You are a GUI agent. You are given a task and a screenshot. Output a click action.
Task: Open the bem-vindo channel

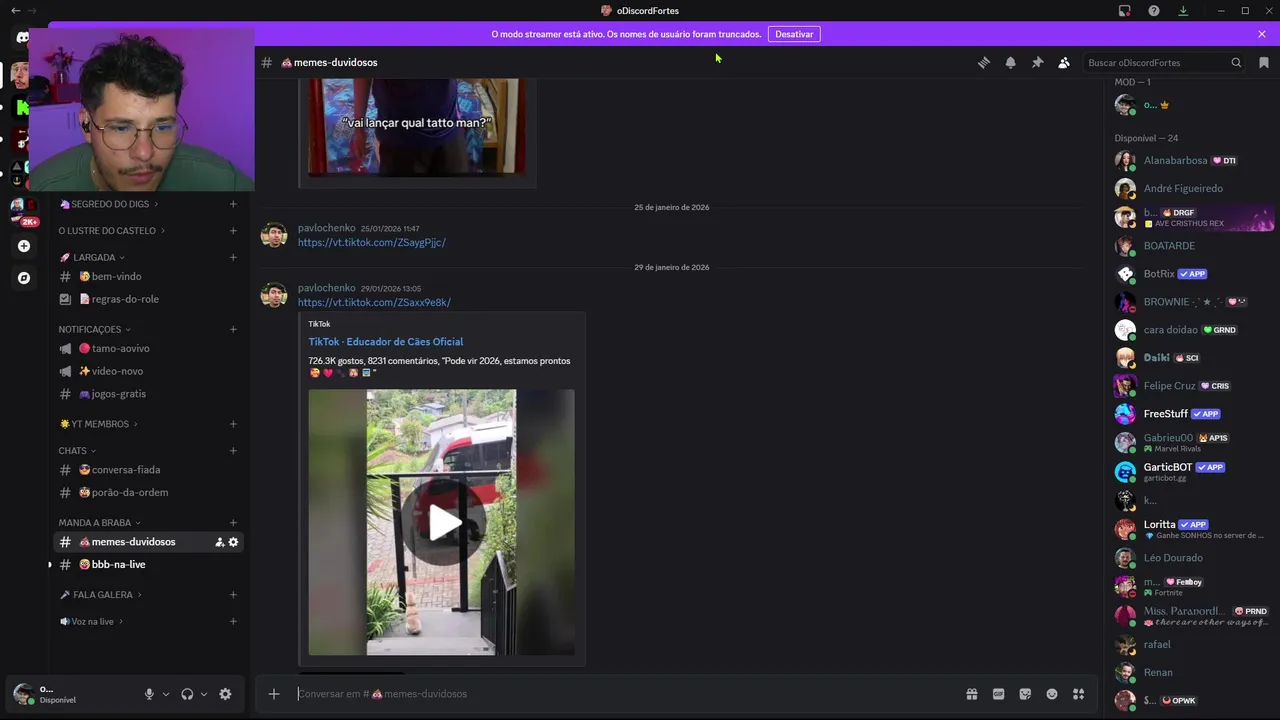(148, 277)
